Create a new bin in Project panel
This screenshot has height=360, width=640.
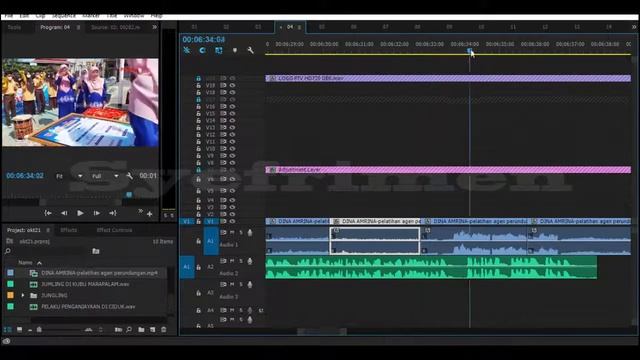[141, 329]
